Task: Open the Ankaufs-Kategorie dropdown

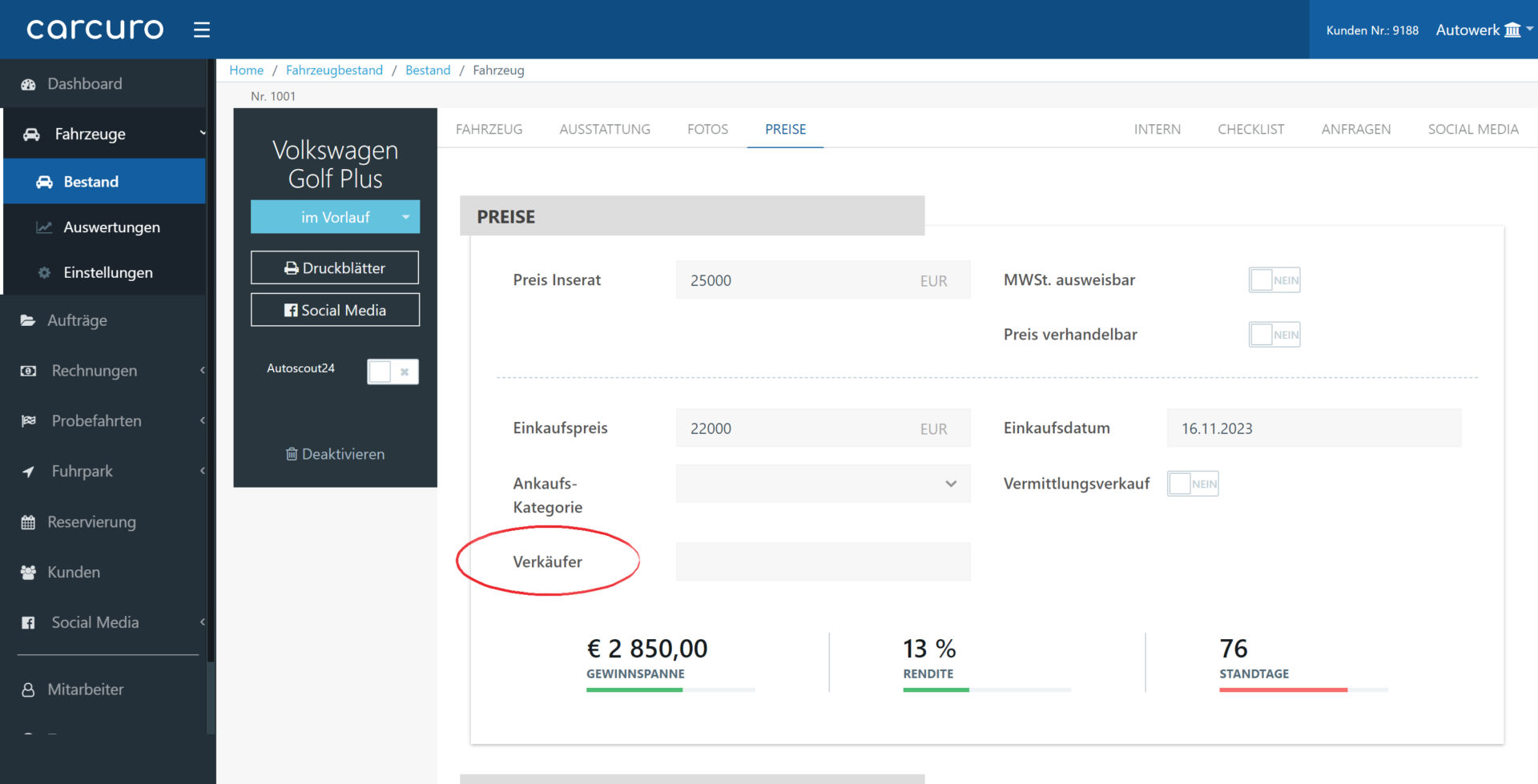Action: click(x=823, y=484)
